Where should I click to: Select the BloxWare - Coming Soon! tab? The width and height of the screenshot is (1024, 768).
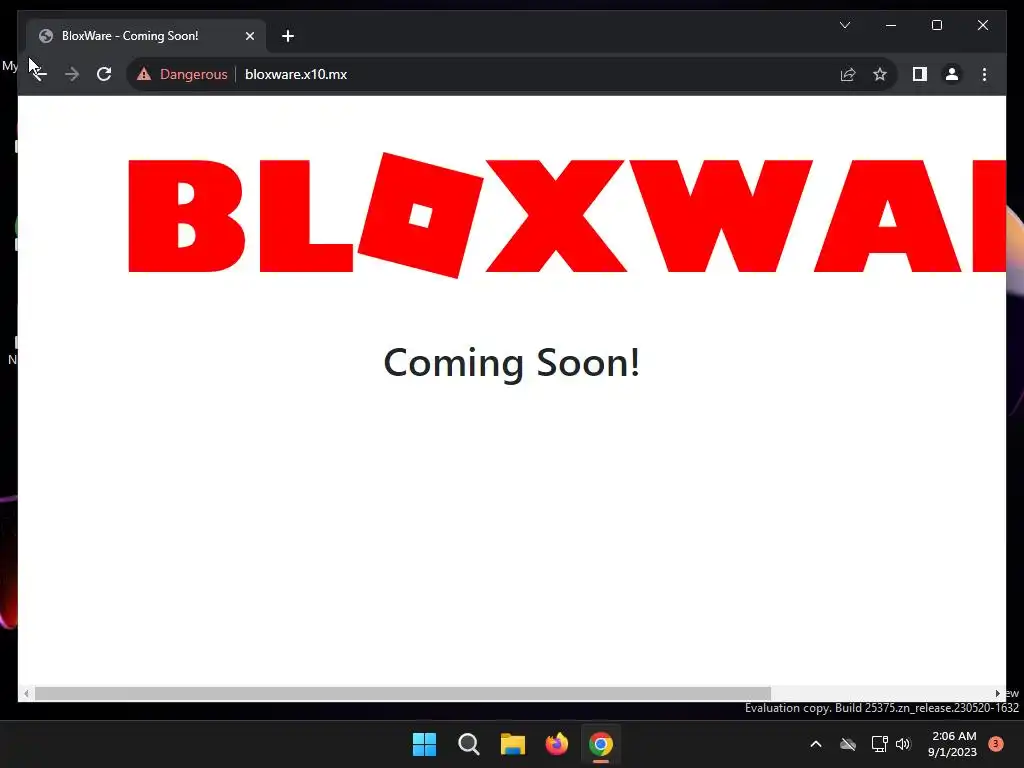pyautogui.click(x=146, y=36)
